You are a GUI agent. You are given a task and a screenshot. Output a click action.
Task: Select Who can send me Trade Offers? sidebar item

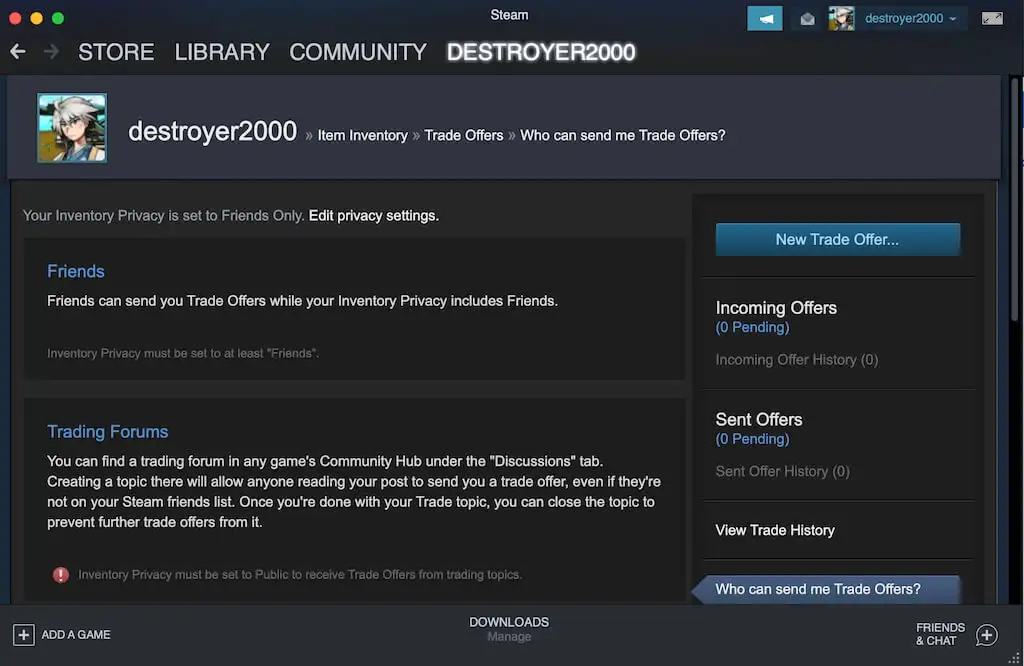tap(826, 589)
